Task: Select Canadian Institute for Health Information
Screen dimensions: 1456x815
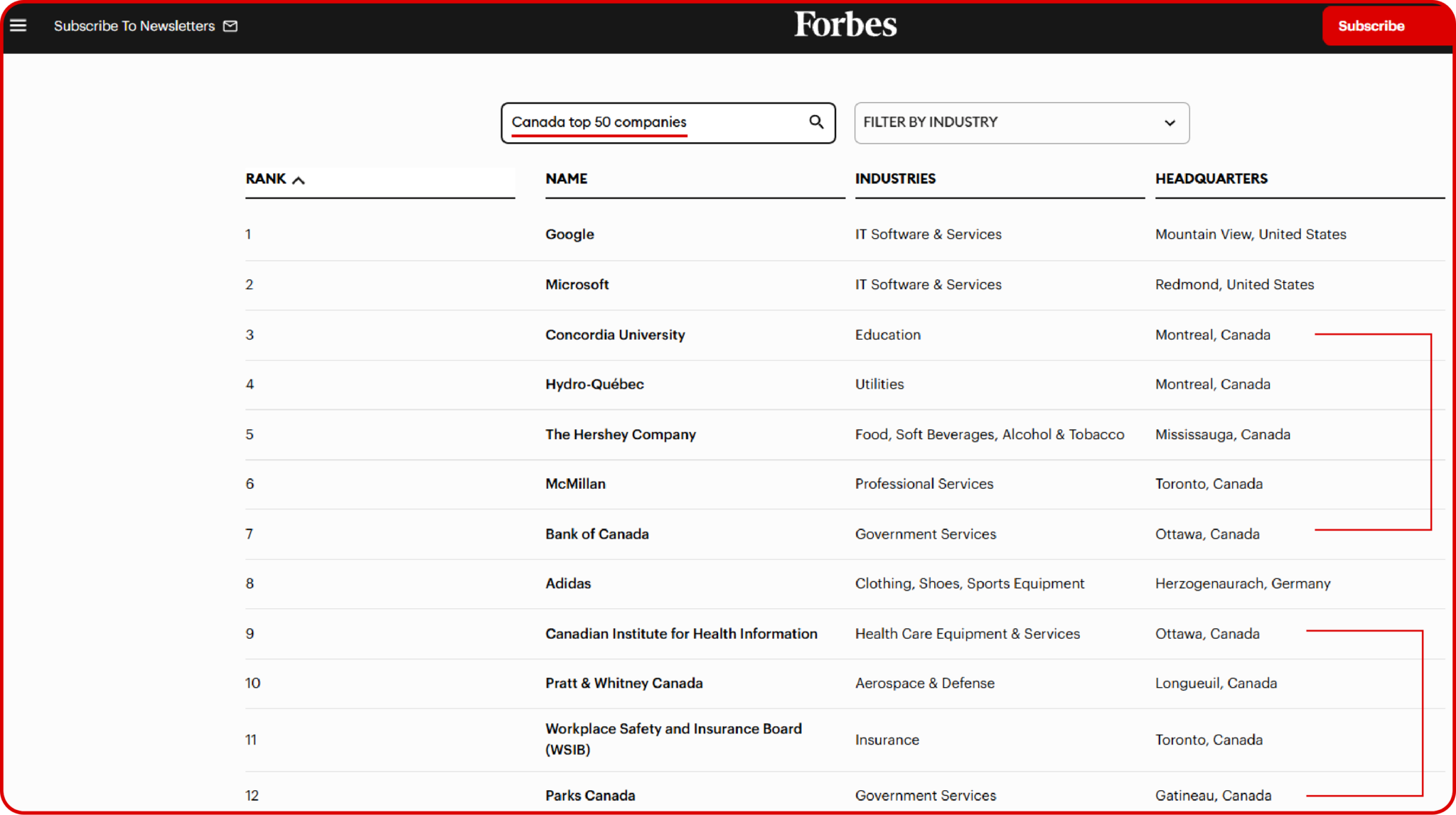Action: (x=681, y=634)
